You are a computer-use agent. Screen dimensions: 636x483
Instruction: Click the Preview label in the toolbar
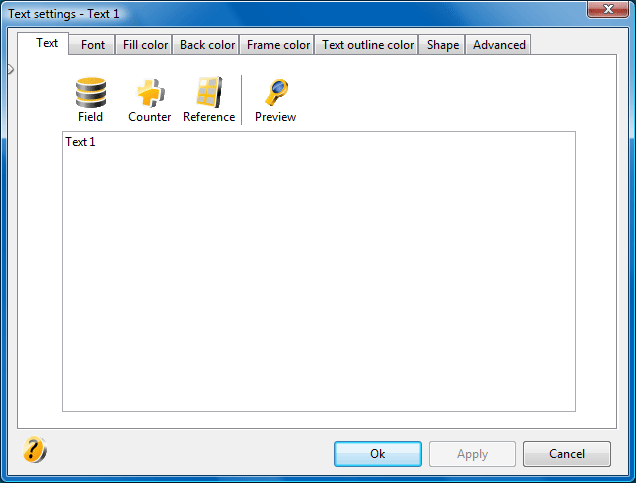coord(275,117)
